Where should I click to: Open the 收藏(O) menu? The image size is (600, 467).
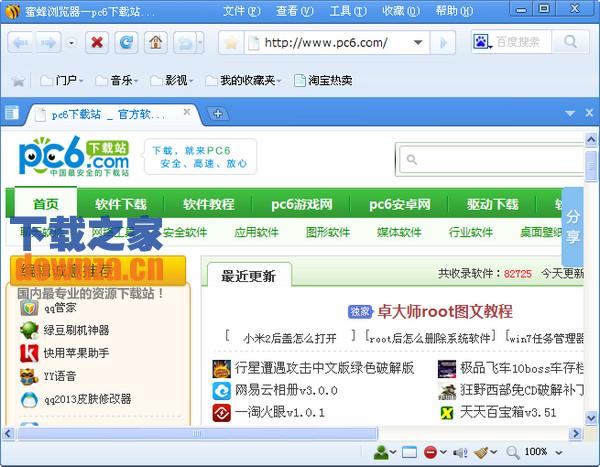pos(401,11)
